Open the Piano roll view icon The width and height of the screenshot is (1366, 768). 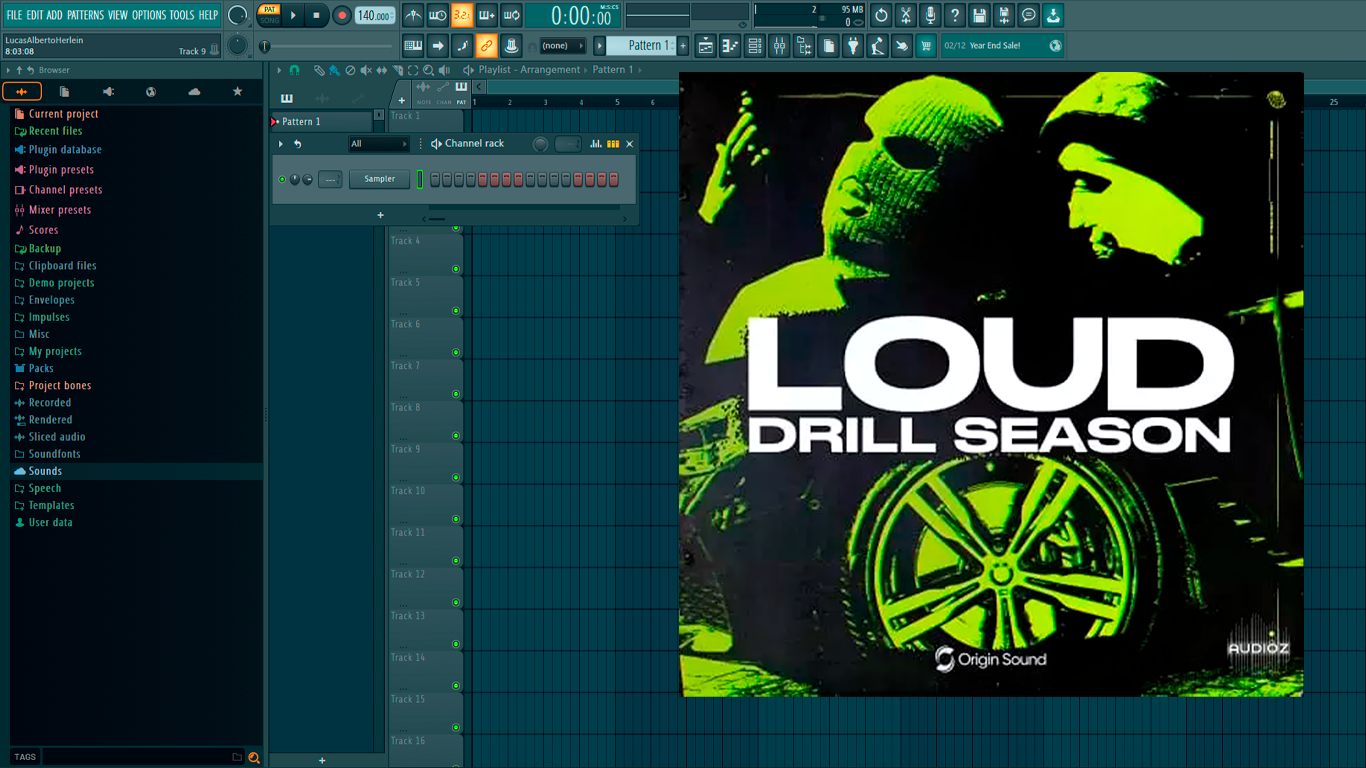coord(730,45)
